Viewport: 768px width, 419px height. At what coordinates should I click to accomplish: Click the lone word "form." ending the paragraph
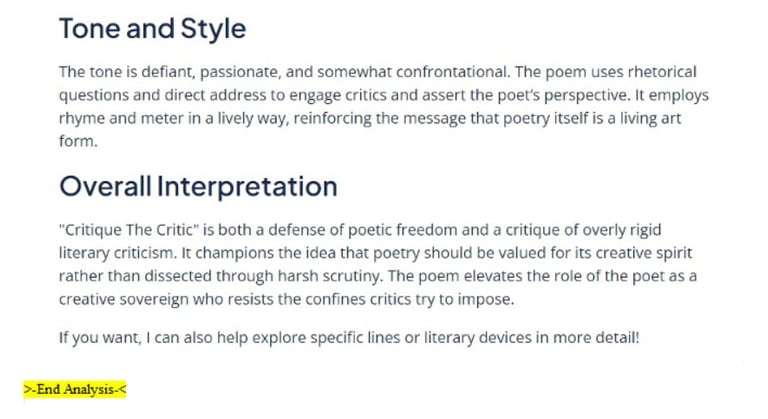pos(78,141)
